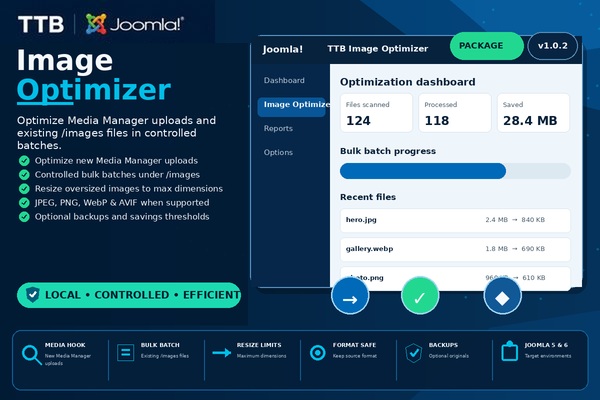The height and width of the screenshot is (400, 600).
Task: Click the blue diamond circle icon
Action: 502,296
